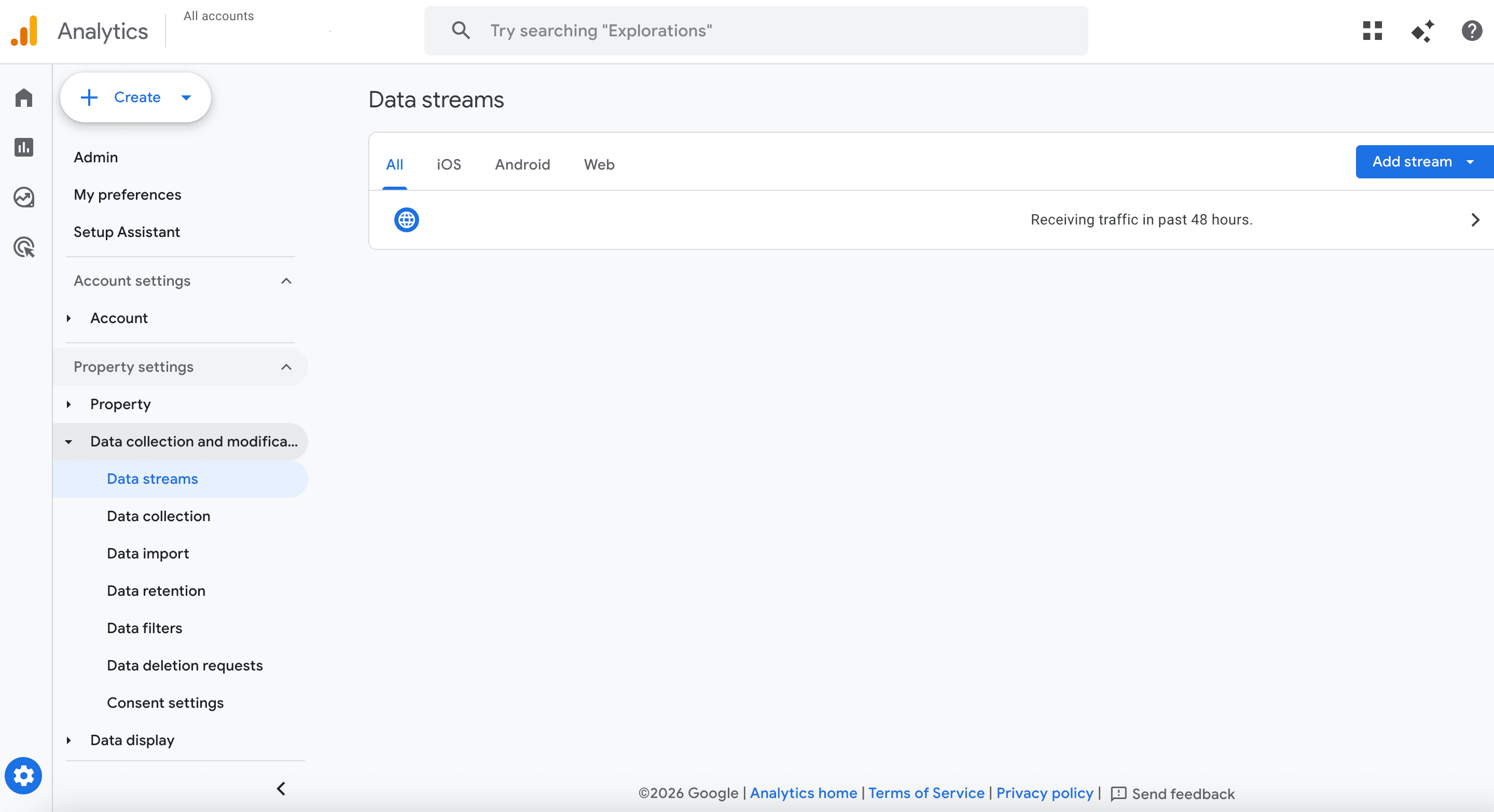Viewport: 1494px width, 812px height.
Task: Open the Google apps grid icon
Action: 1372,31
